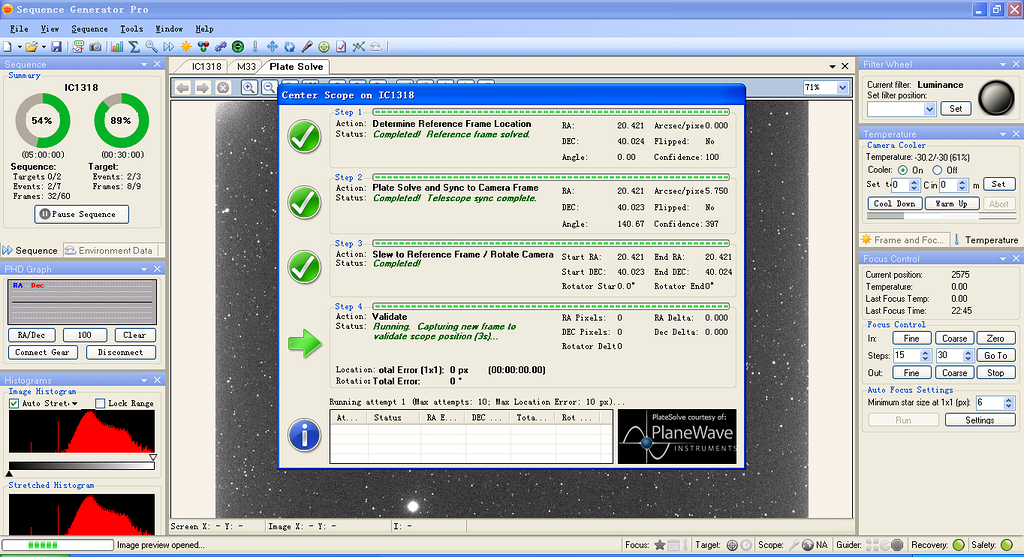1024x557 pixels.
Task: Switch to the M33 tab
Action: 246,66
